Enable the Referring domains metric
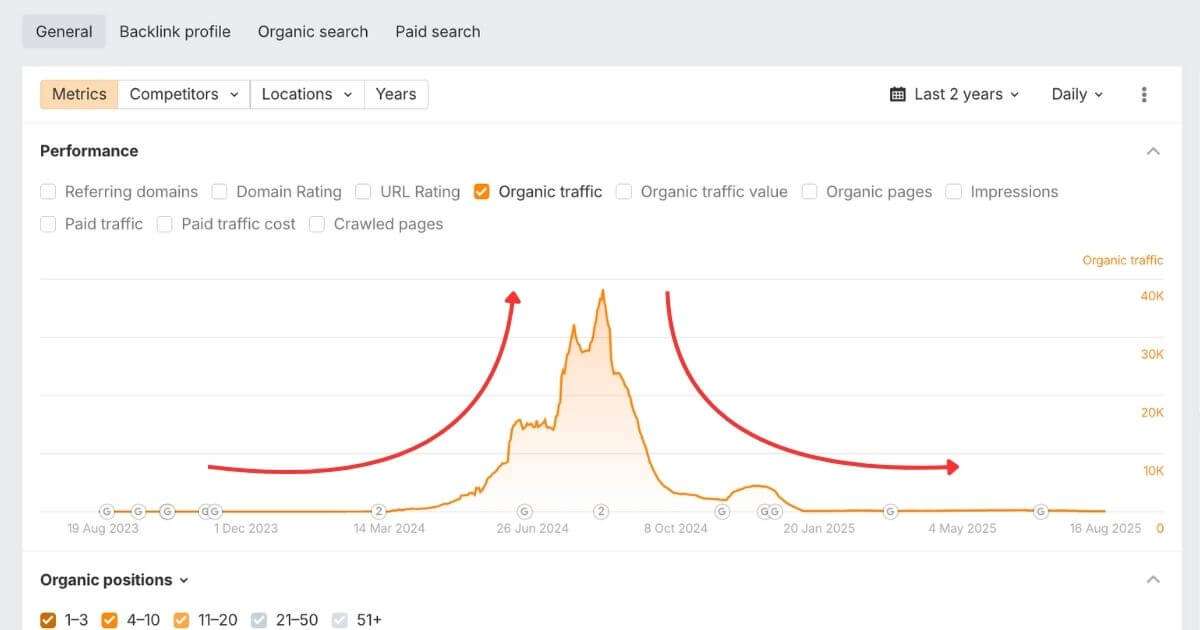 click(x=48, y=191)
